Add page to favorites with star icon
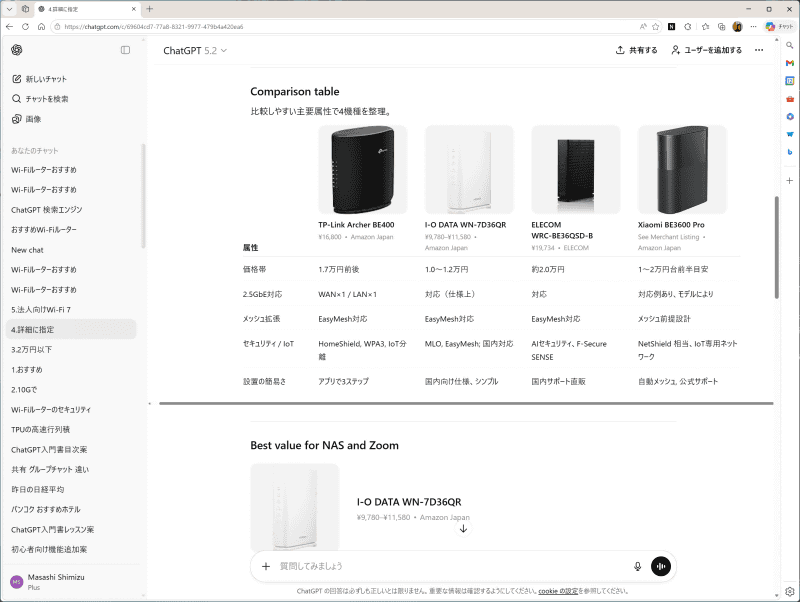The width and height of the screenshot is (800, 602). click(656, 27)
